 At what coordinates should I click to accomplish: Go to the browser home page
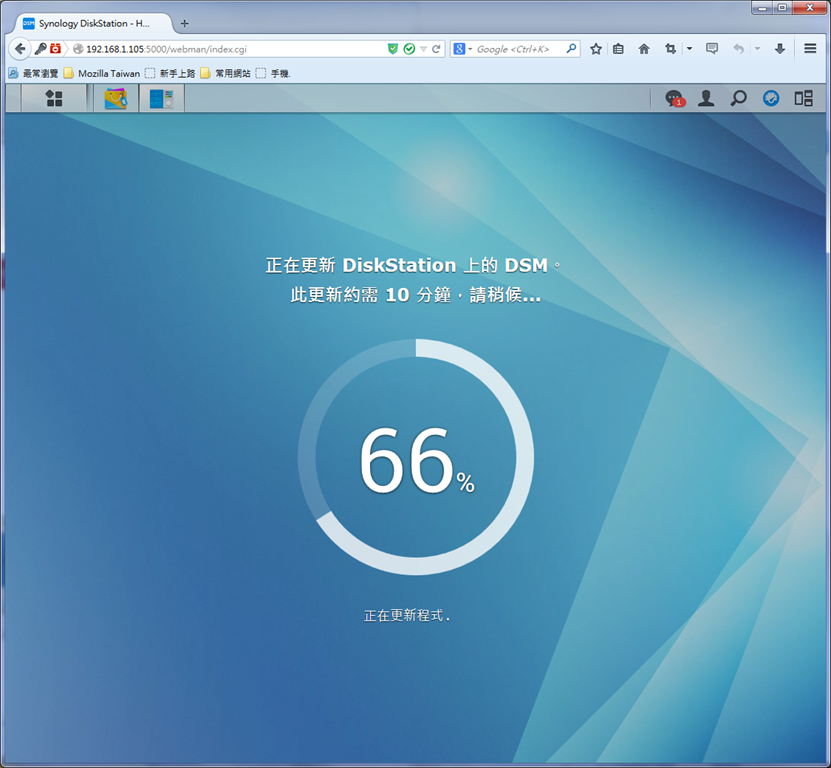coord(644,49)
